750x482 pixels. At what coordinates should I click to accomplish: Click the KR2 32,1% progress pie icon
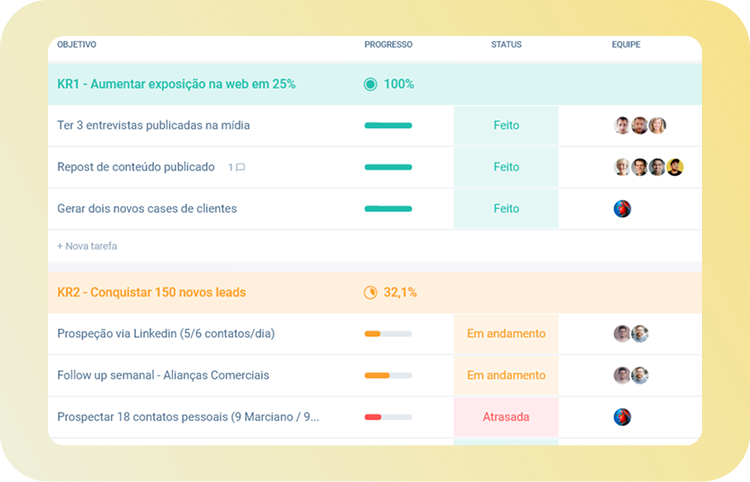(x=370, y=293)
